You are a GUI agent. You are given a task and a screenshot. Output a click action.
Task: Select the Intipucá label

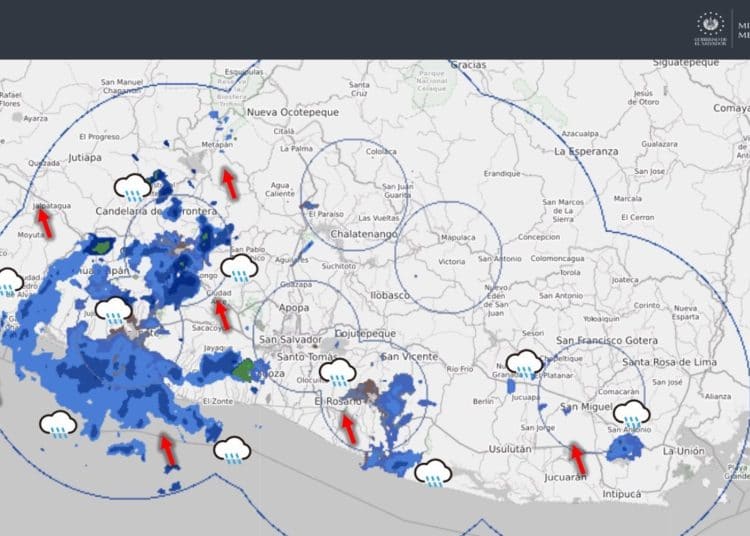[622, 494]
